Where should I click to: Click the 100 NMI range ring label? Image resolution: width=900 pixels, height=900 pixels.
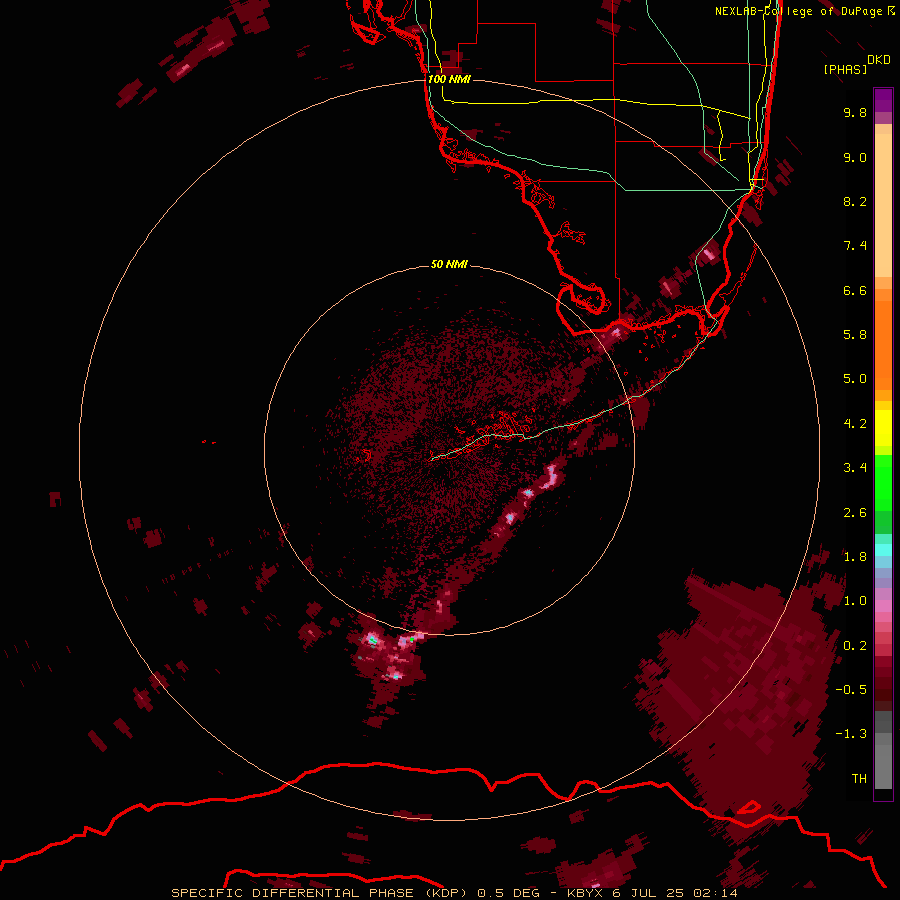(449, 79)
